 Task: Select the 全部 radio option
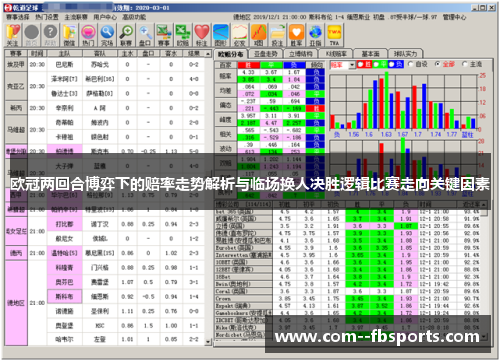438,64
